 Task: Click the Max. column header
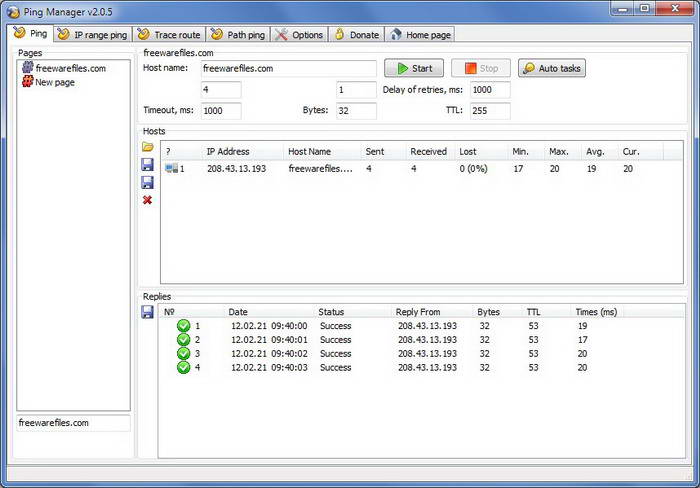point(563,151)
